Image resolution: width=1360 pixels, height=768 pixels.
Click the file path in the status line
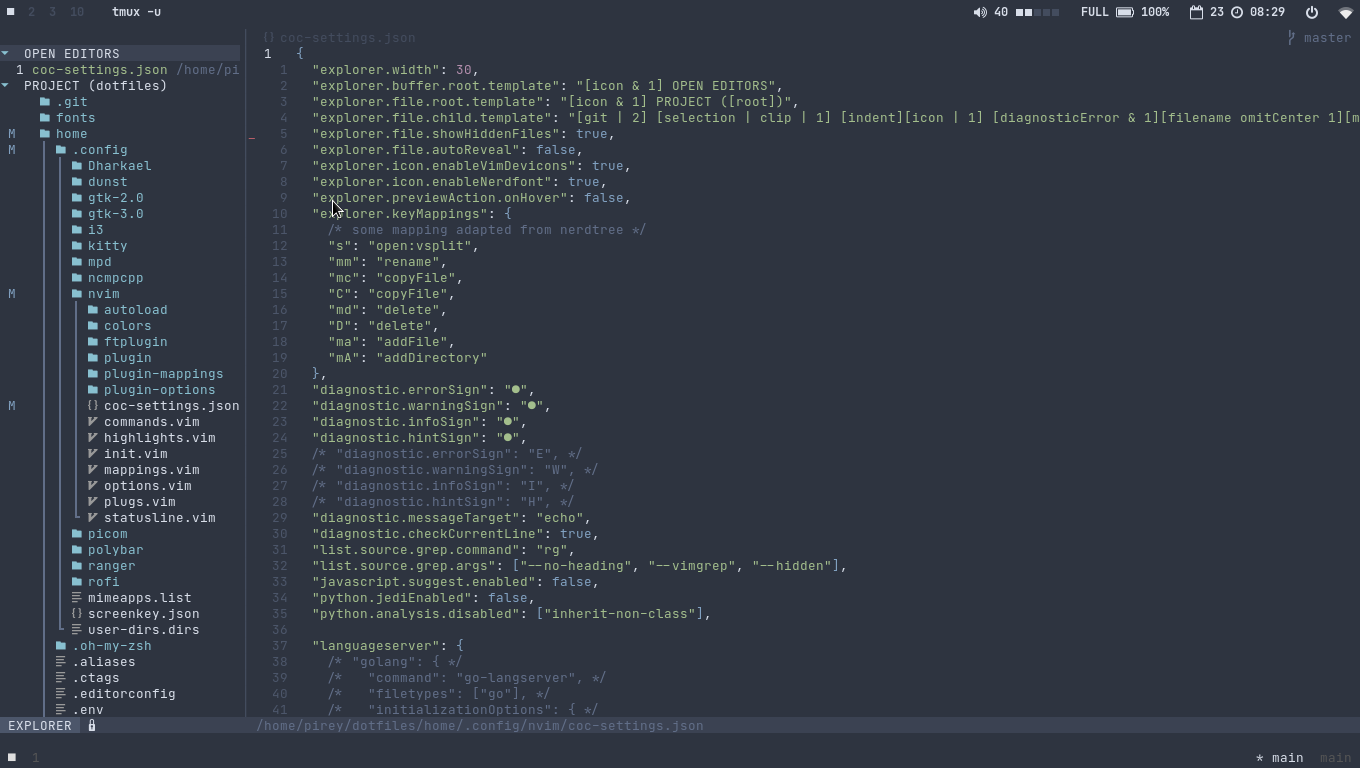pyautogui.click(x=479, y=726)
